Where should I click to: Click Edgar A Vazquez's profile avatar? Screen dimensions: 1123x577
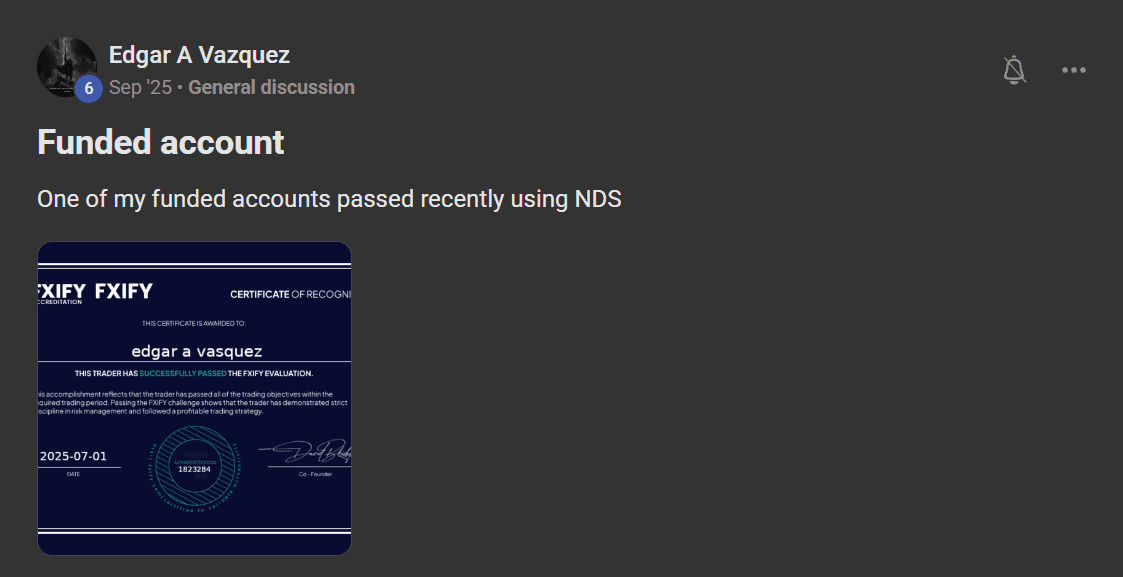point(65,66)
